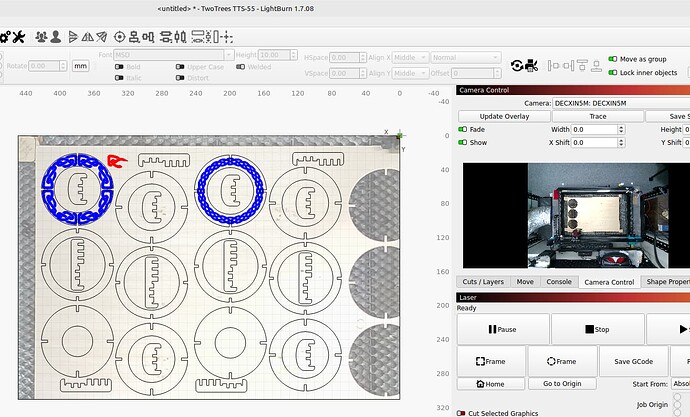Viewport: 690px width, 417px height.
Task: Toggle the Upper Case switch
Action: click(180, 67)
